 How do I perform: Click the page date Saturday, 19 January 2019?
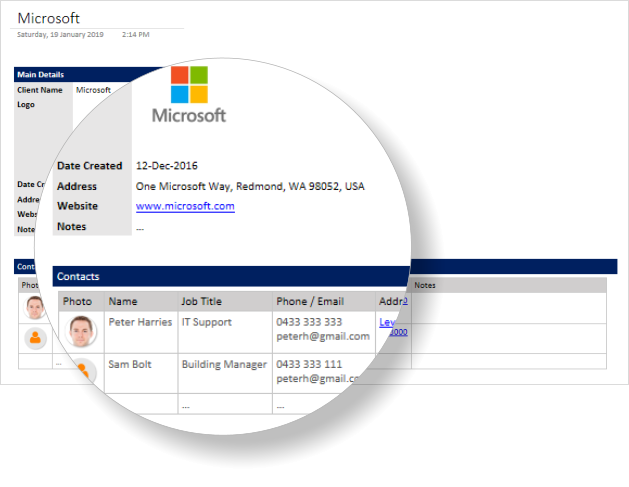pyautogui.click(x=60, y=34)
